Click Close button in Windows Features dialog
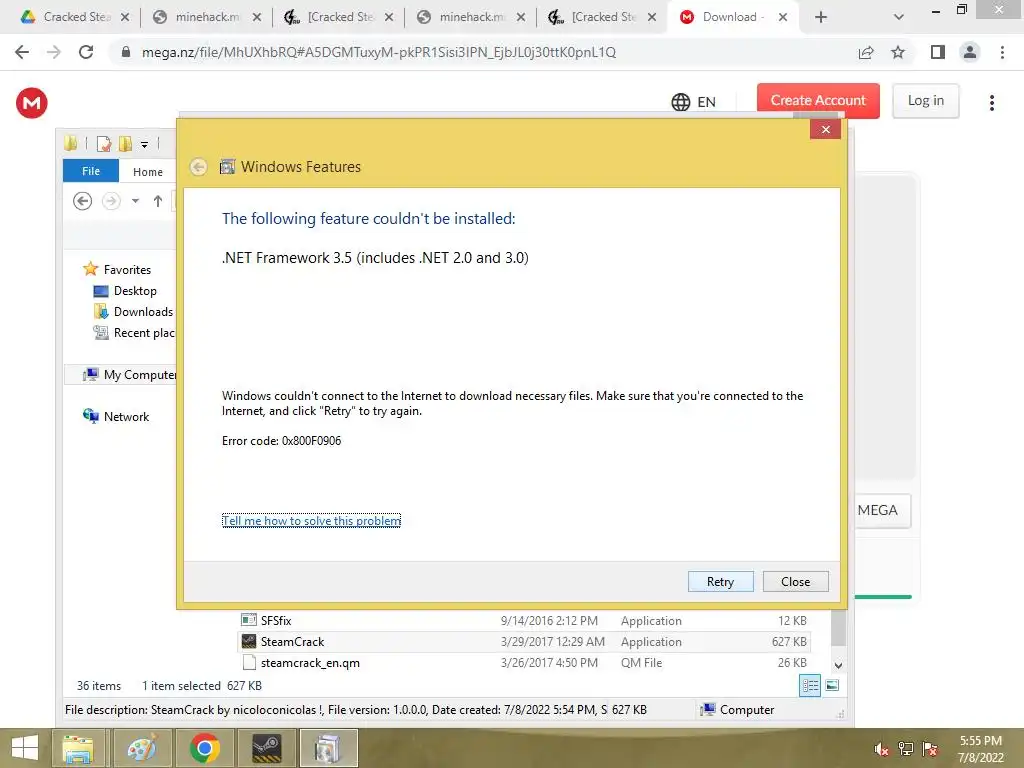Screen dimensions: 1024x768 tap(795, 581)
